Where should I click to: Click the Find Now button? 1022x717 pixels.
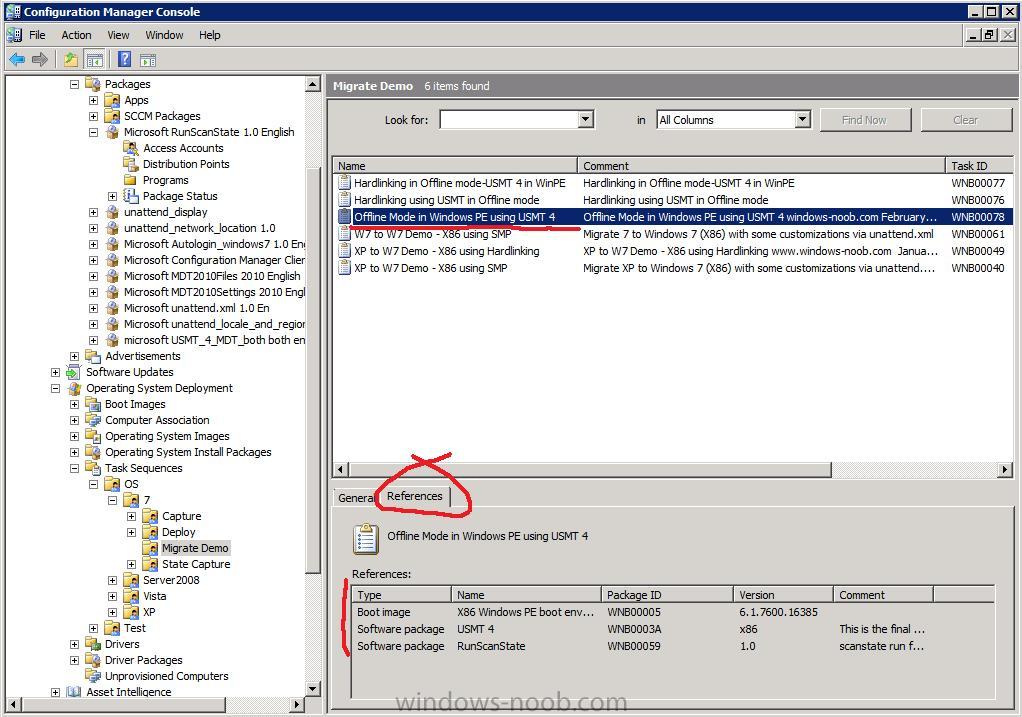[x=864, y=120]
